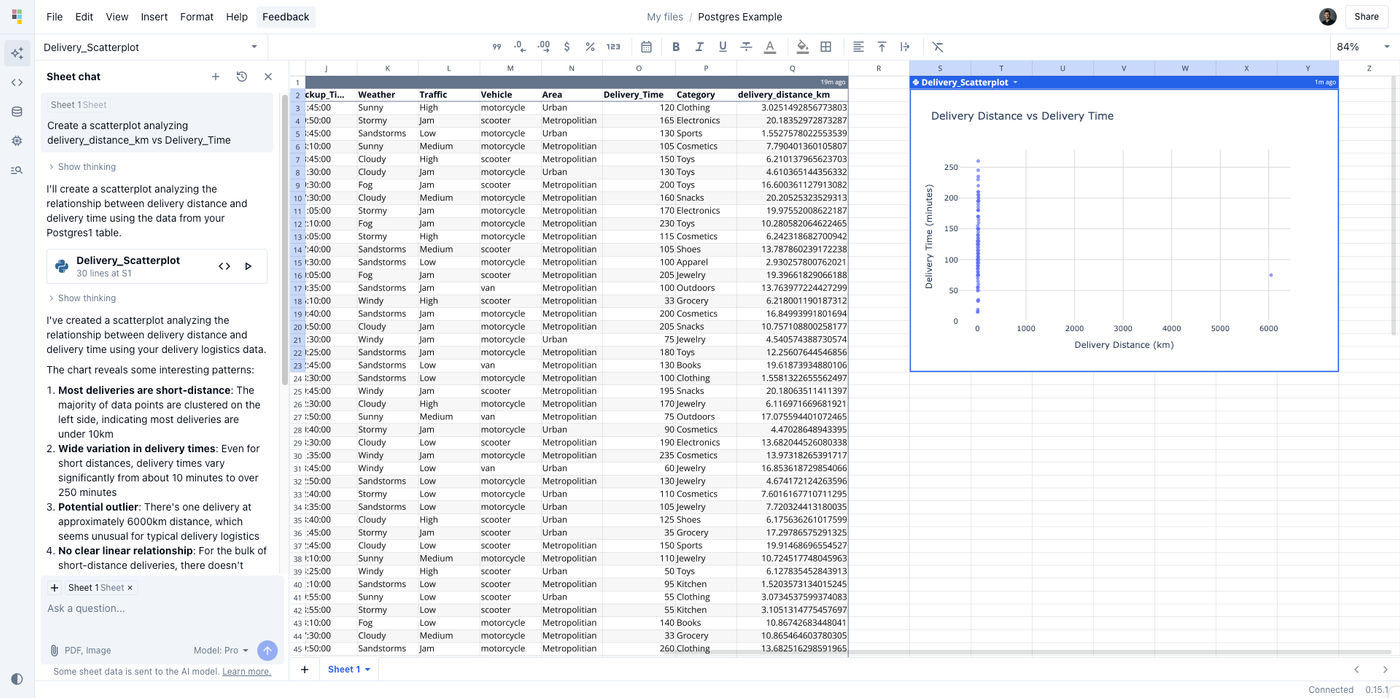Click the Share button

coord(1368,16)
